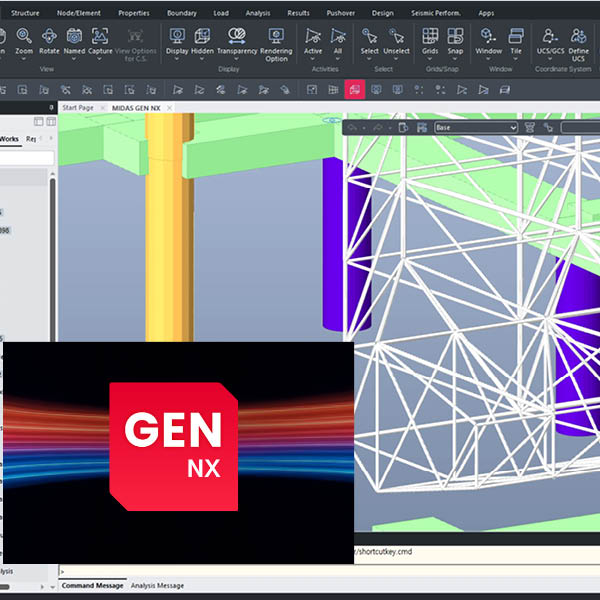Click the Active activities icon
600x600 pixels.
click(x=313, y=36)
